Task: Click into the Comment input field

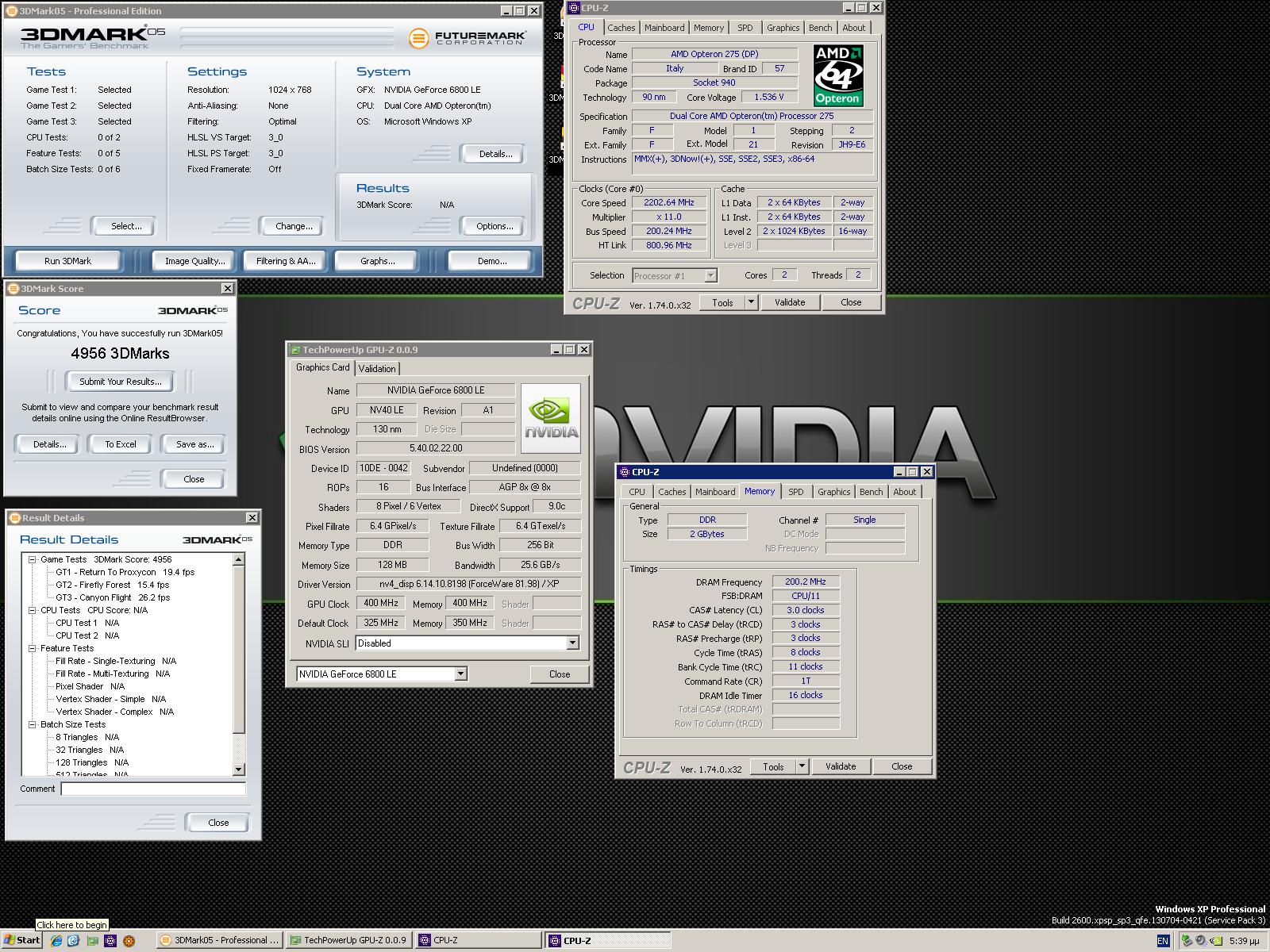Action: pos(153,789)
